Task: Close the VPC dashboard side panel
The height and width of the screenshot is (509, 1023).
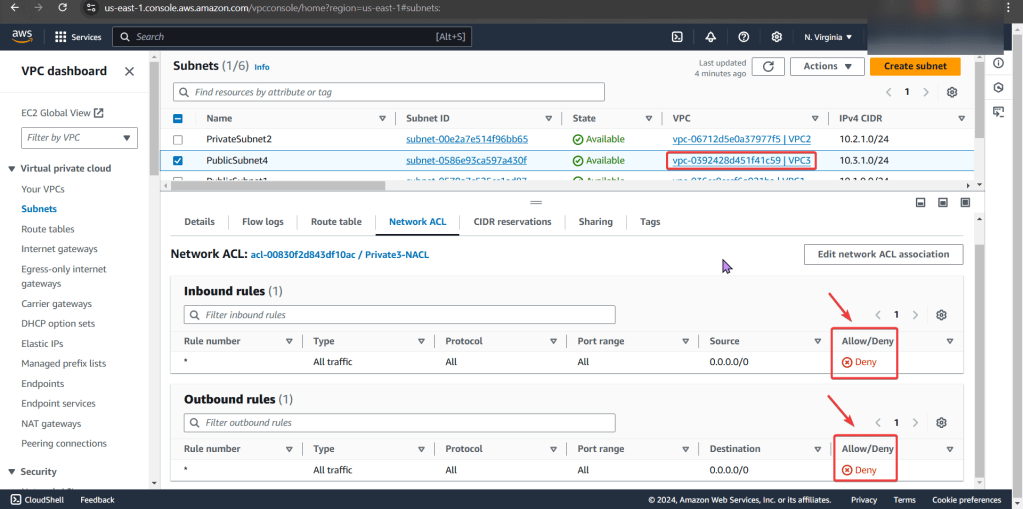Action: tap(129, 71)
